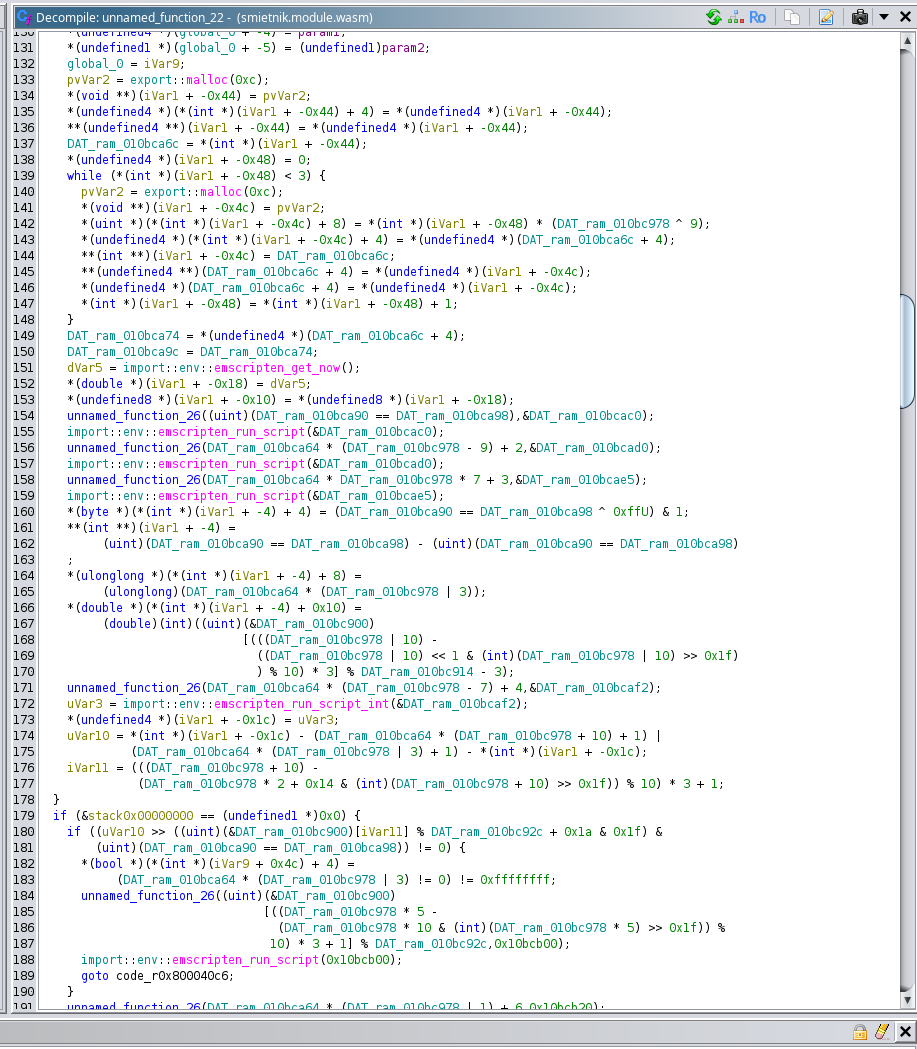
Task: Click the blue Ro toolbar icon
Action: point(757,17)
